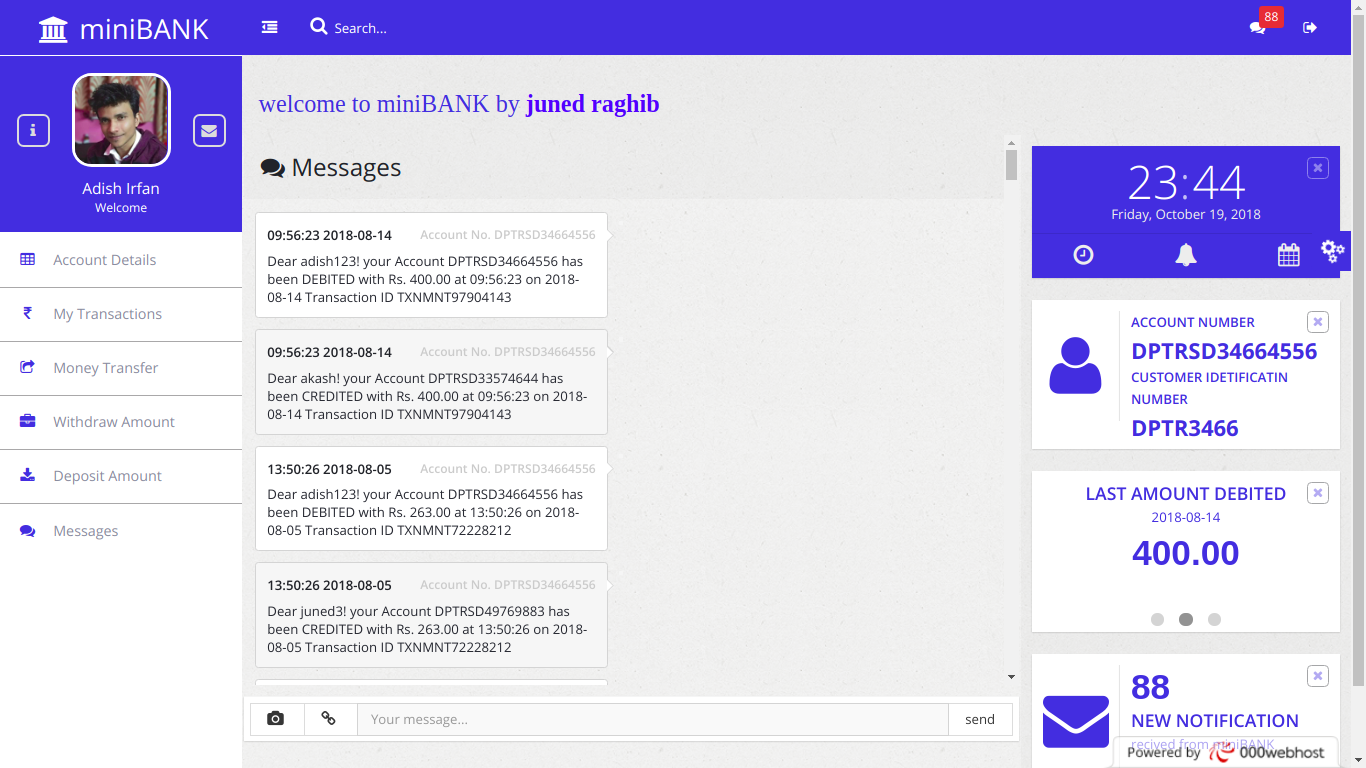
Task: Click the share icon beside Money Transfer
Action: click(x=28, y=367)
